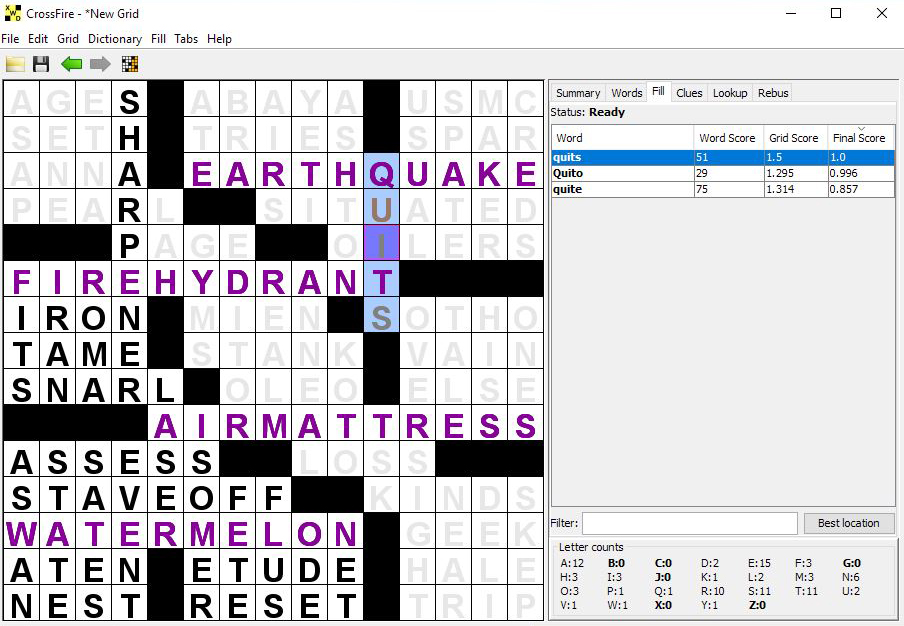Viewport: 904px width, 626px height.
Task: Select the Q cell in EARTHQUAKE
Action: 382,173
